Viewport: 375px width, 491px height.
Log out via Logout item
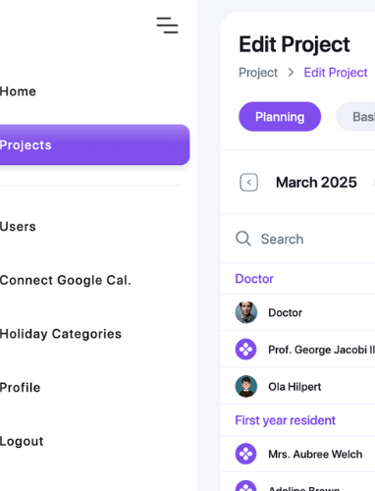click(22, 441)
